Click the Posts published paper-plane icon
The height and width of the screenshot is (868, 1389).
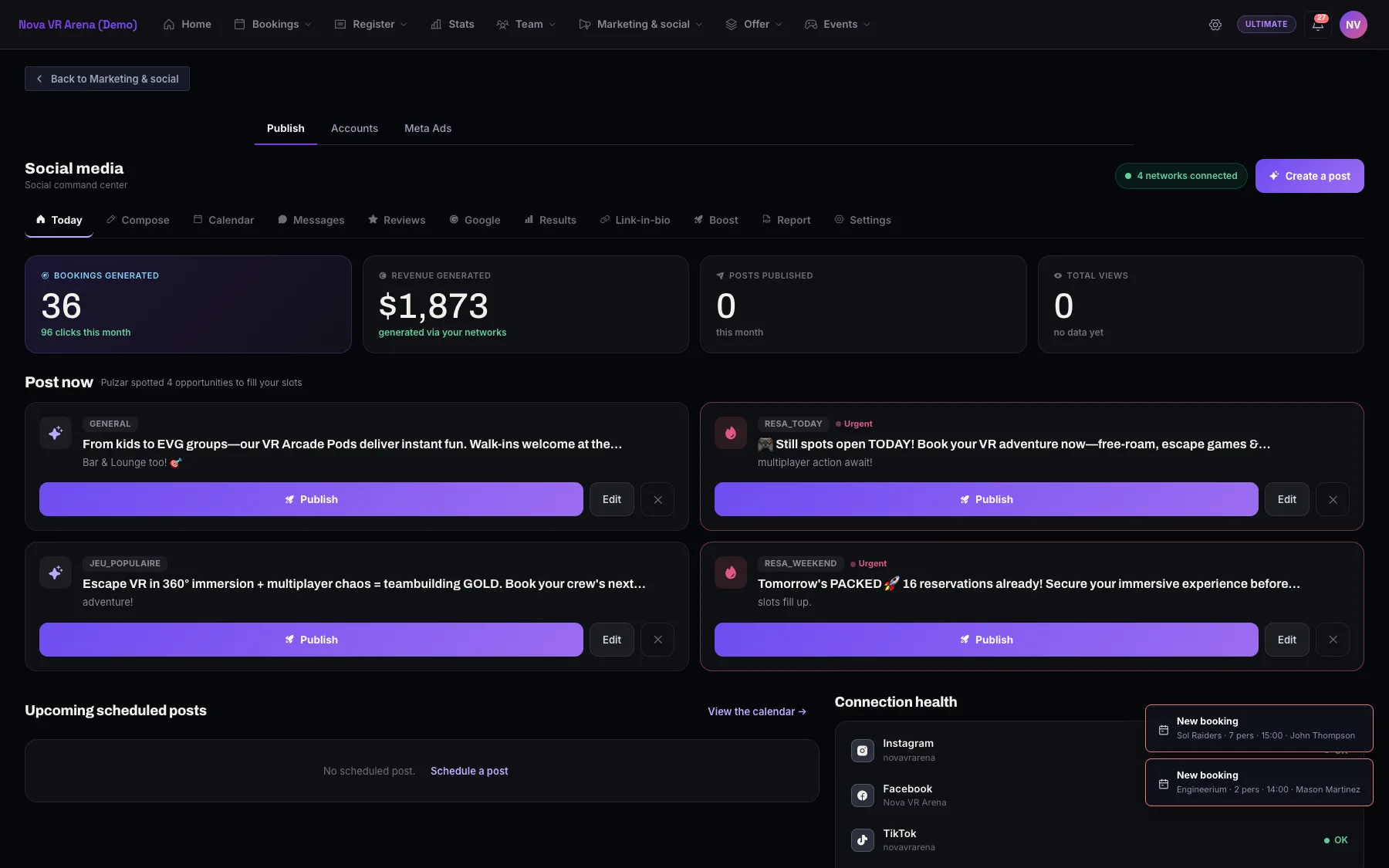(x=720, y=275)
